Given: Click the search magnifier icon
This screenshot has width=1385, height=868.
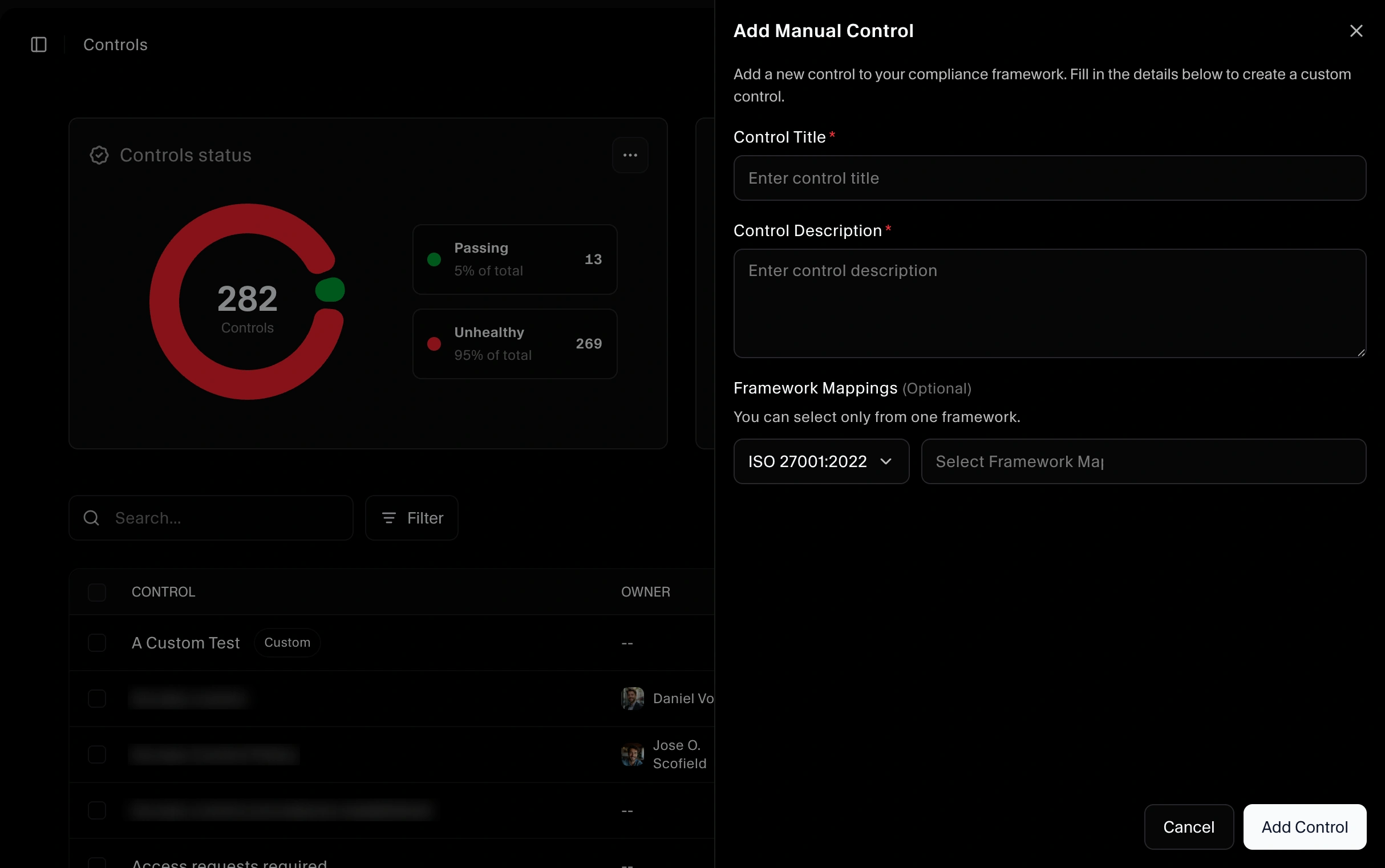Looking at the screenshot, I should tap(91, 517).
